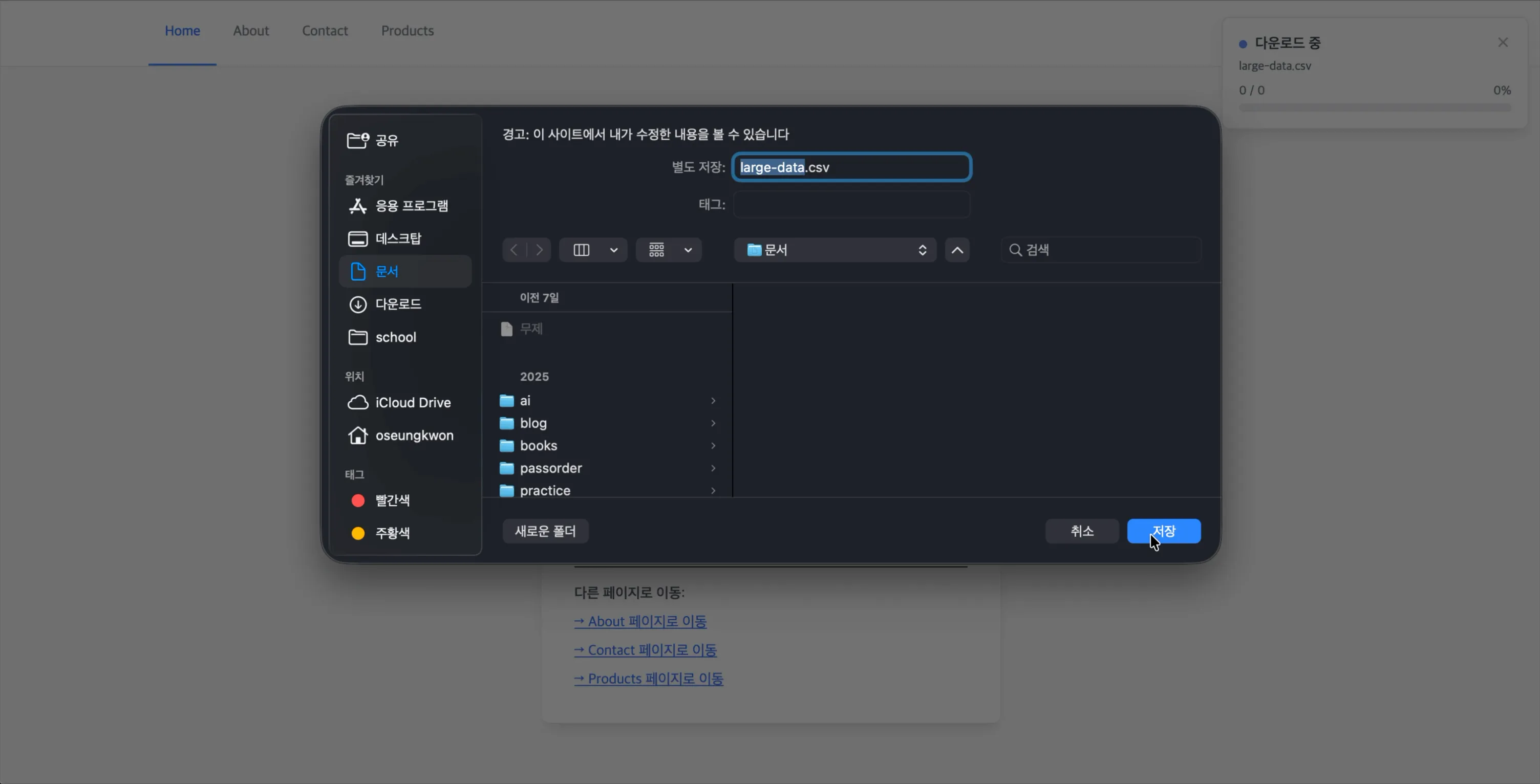Viewport: 1540px width, 784px height.
Task: Open grouping options dropdown arrow
Action: click(688, 250)
